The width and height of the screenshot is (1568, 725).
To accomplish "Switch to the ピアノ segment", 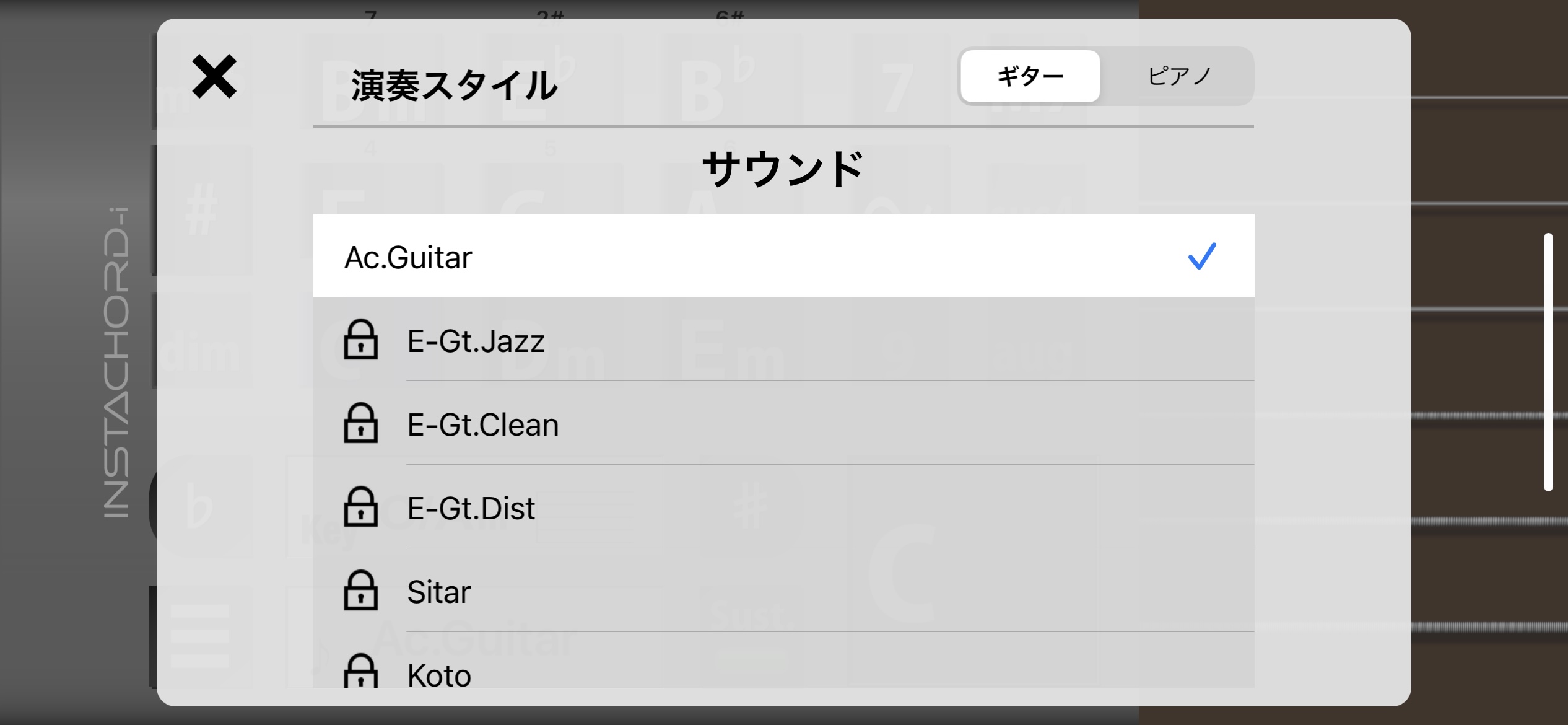I will pyautogui.click(x=1178, y=76).
